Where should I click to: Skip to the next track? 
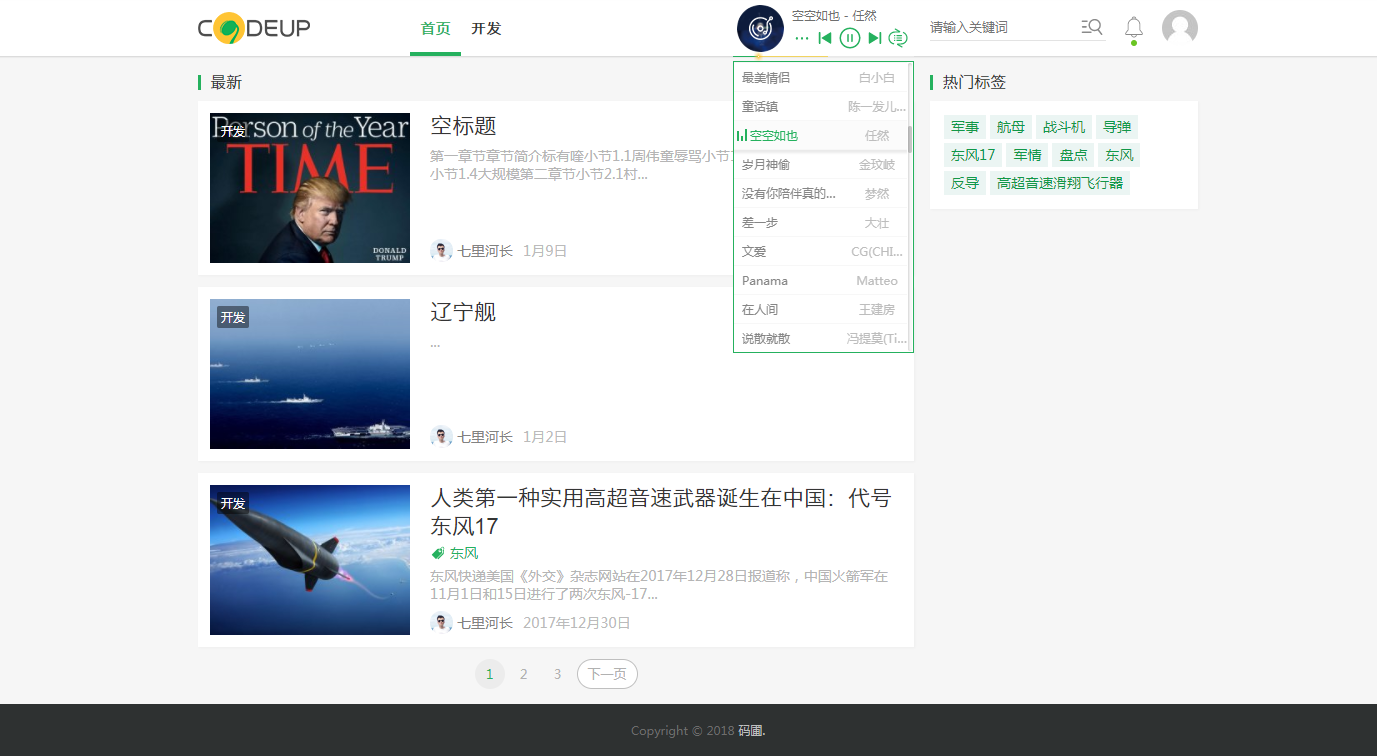pyautogui.click(x=875, y=38)
